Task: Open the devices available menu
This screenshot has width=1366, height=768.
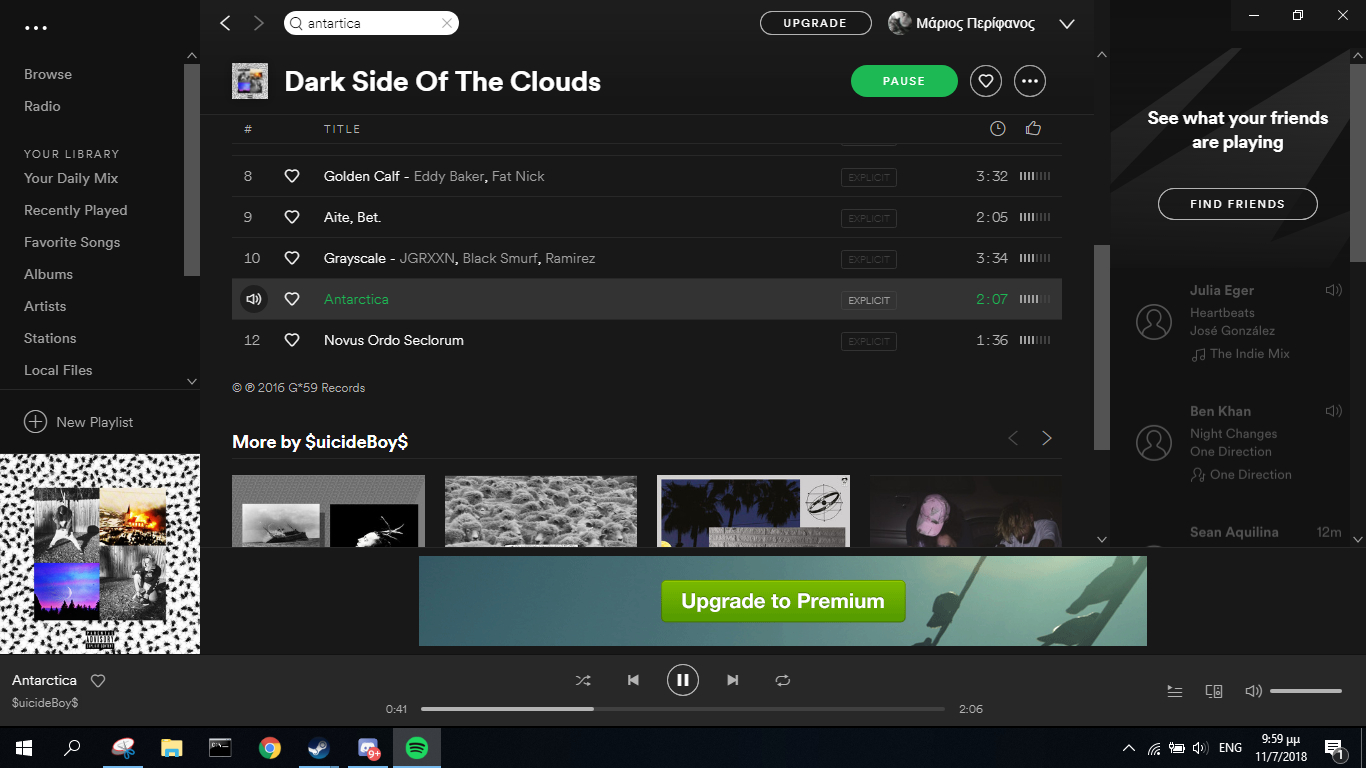Action: click(x=1214, y=691)
